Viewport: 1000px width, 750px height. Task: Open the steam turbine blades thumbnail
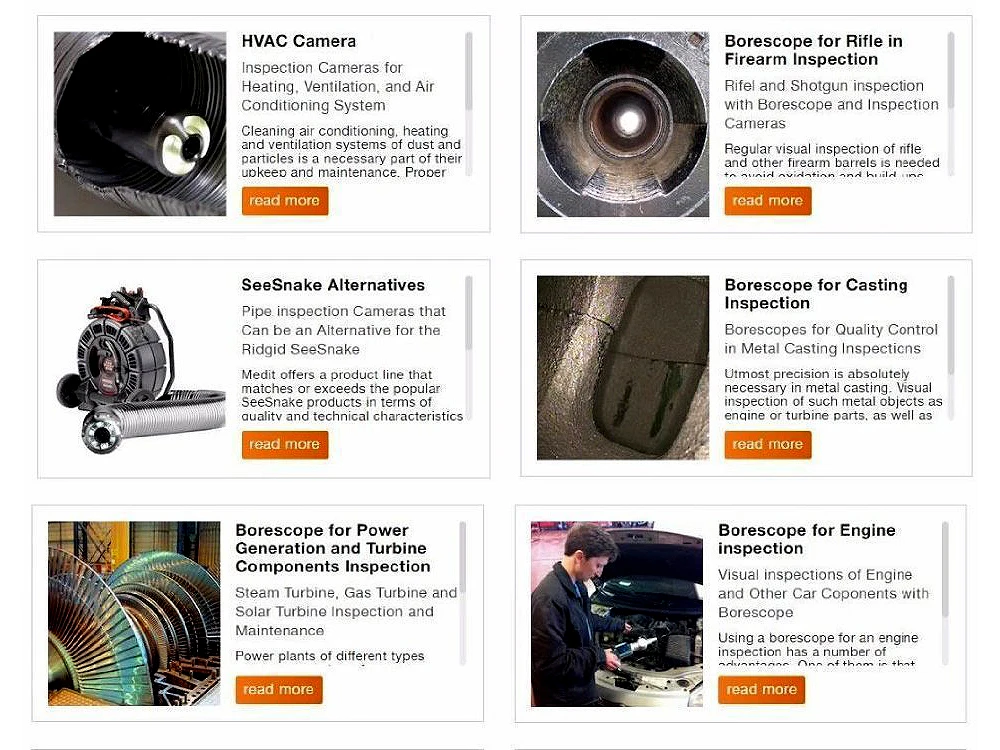click(x=134, y=614)
